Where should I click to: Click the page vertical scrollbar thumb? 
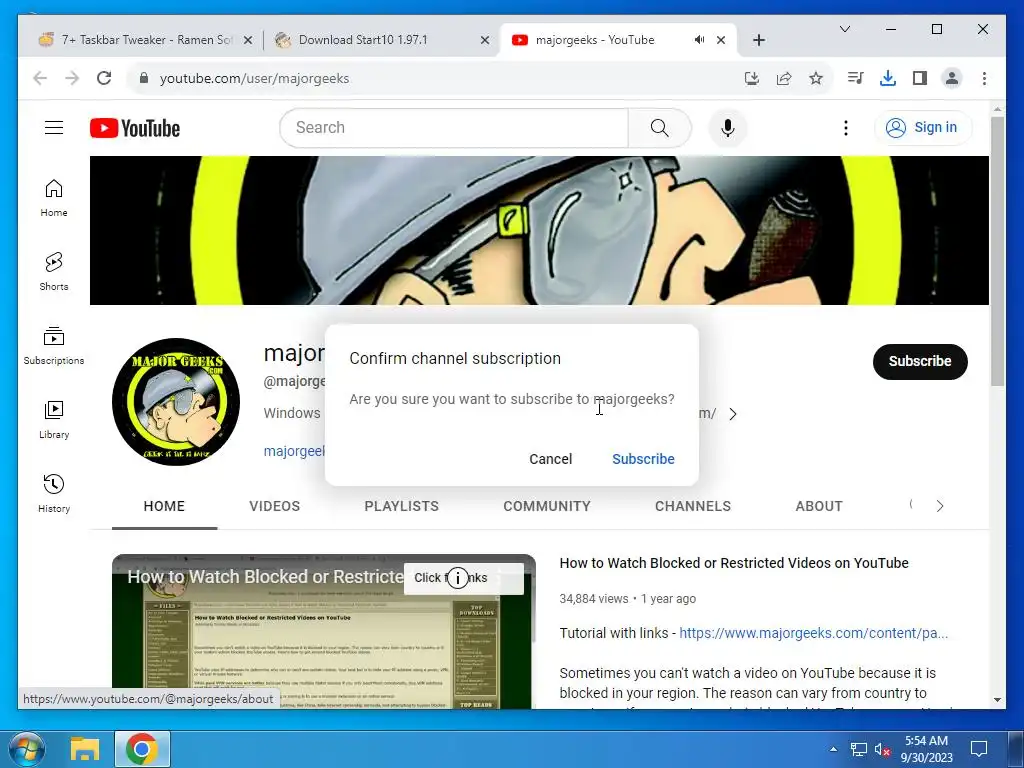pos(997,251)
